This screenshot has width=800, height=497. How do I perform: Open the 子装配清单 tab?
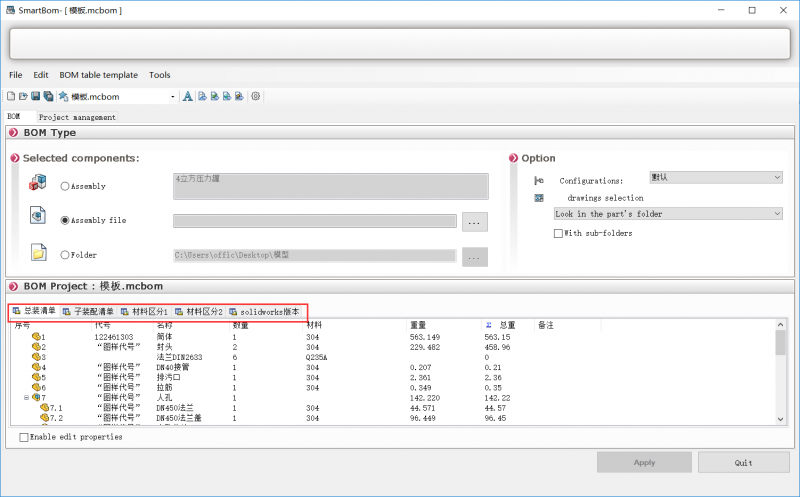pyautogui.click(x=88, y=311)
